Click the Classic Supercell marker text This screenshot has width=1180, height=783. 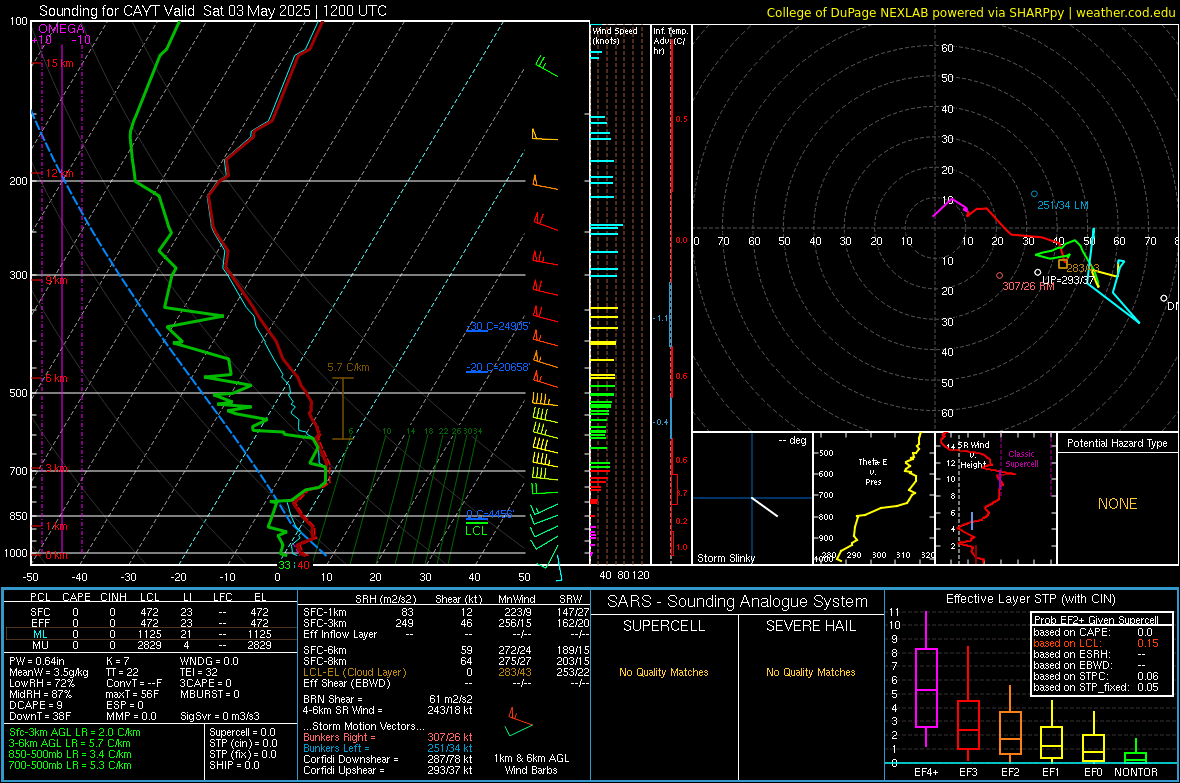click(1021, 459)
